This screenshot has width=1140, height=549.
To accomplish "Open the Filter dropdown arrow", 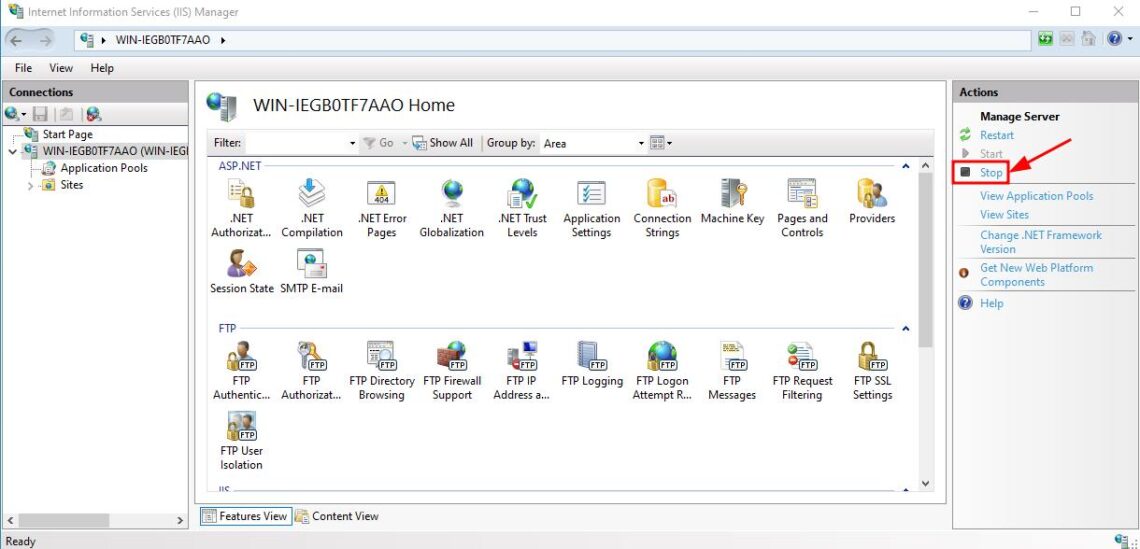I will pyautogui.click(x=353, y=143).
